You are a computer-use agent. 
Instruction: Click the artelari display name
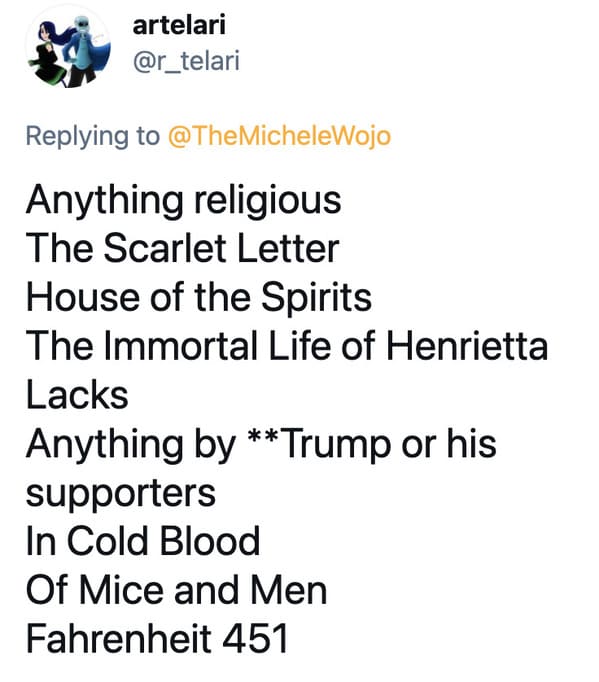[x=179, y=25]
